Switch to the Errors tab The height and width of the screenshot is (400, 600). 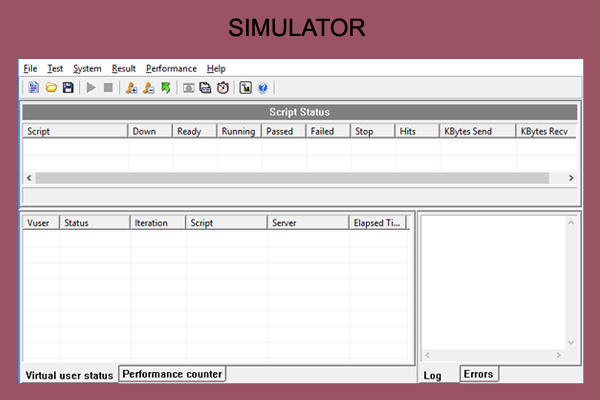pos(478,374)
